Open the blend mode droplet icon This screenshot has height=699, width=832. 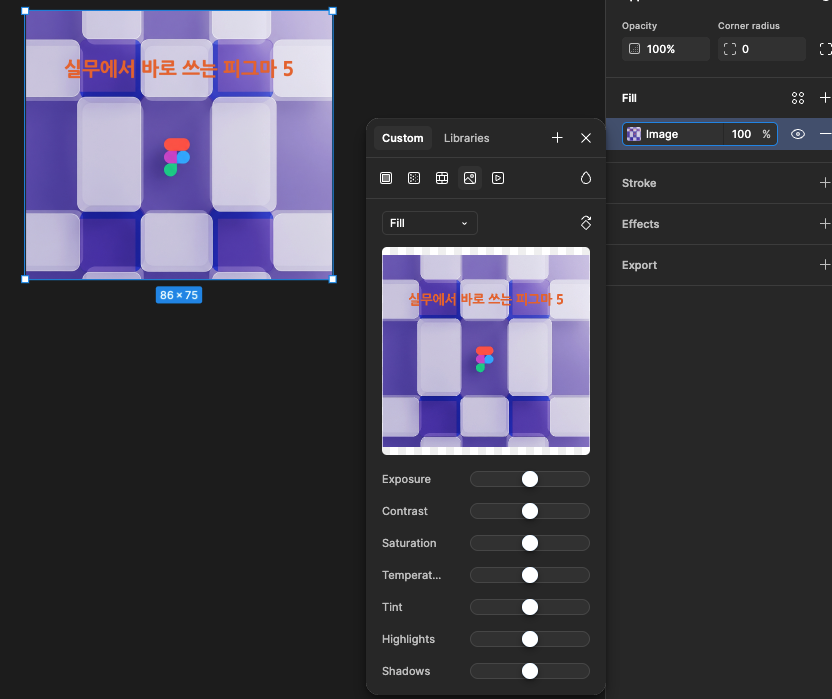tap(586, 178)
